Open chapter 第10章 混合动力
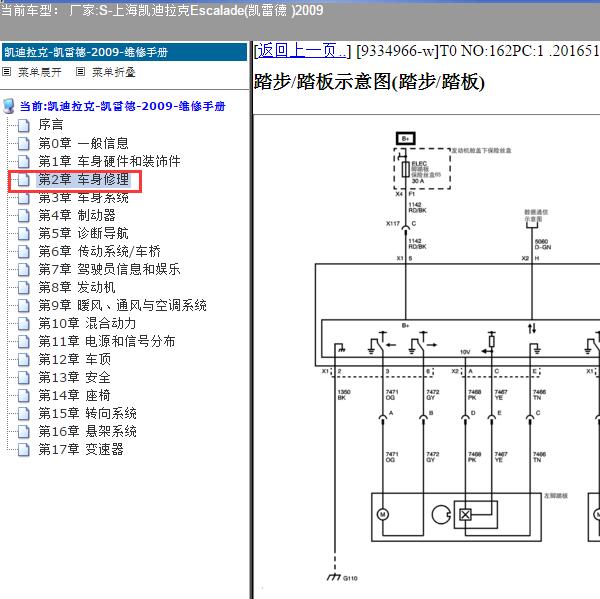The image size is (600, 599). click(x=87, y=323)
